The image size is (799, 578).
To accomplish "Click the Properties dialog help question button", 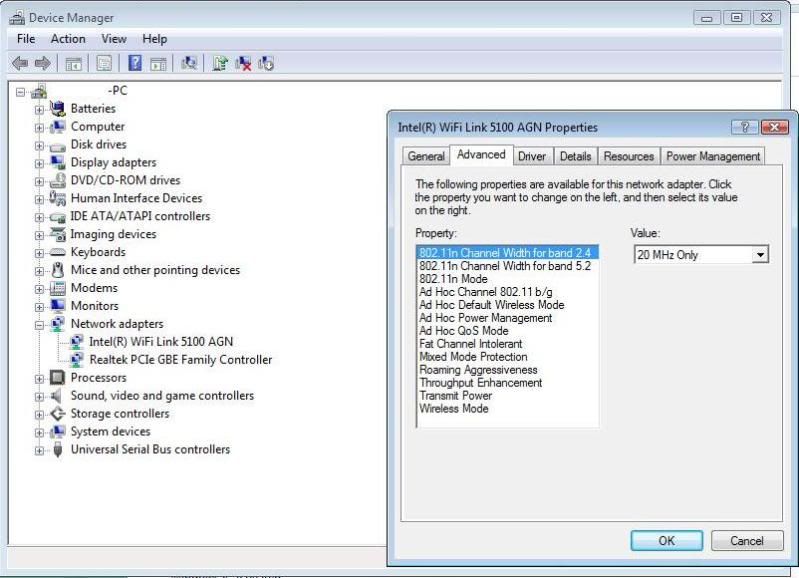I will pos(744,127).
